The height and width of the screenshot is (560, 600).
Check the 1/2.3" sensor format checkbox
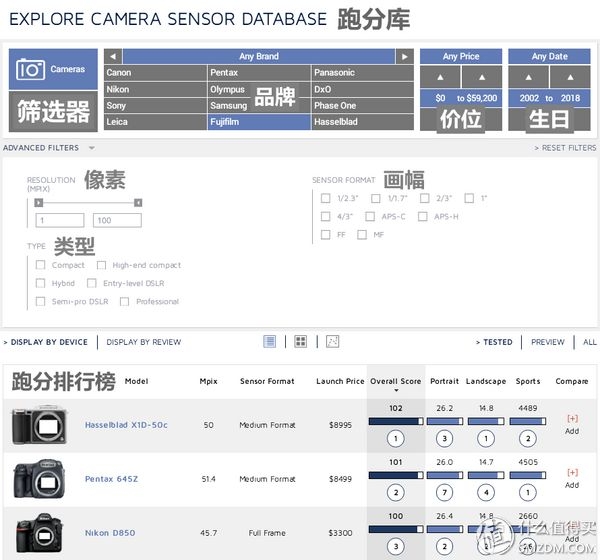coord(325,198)
